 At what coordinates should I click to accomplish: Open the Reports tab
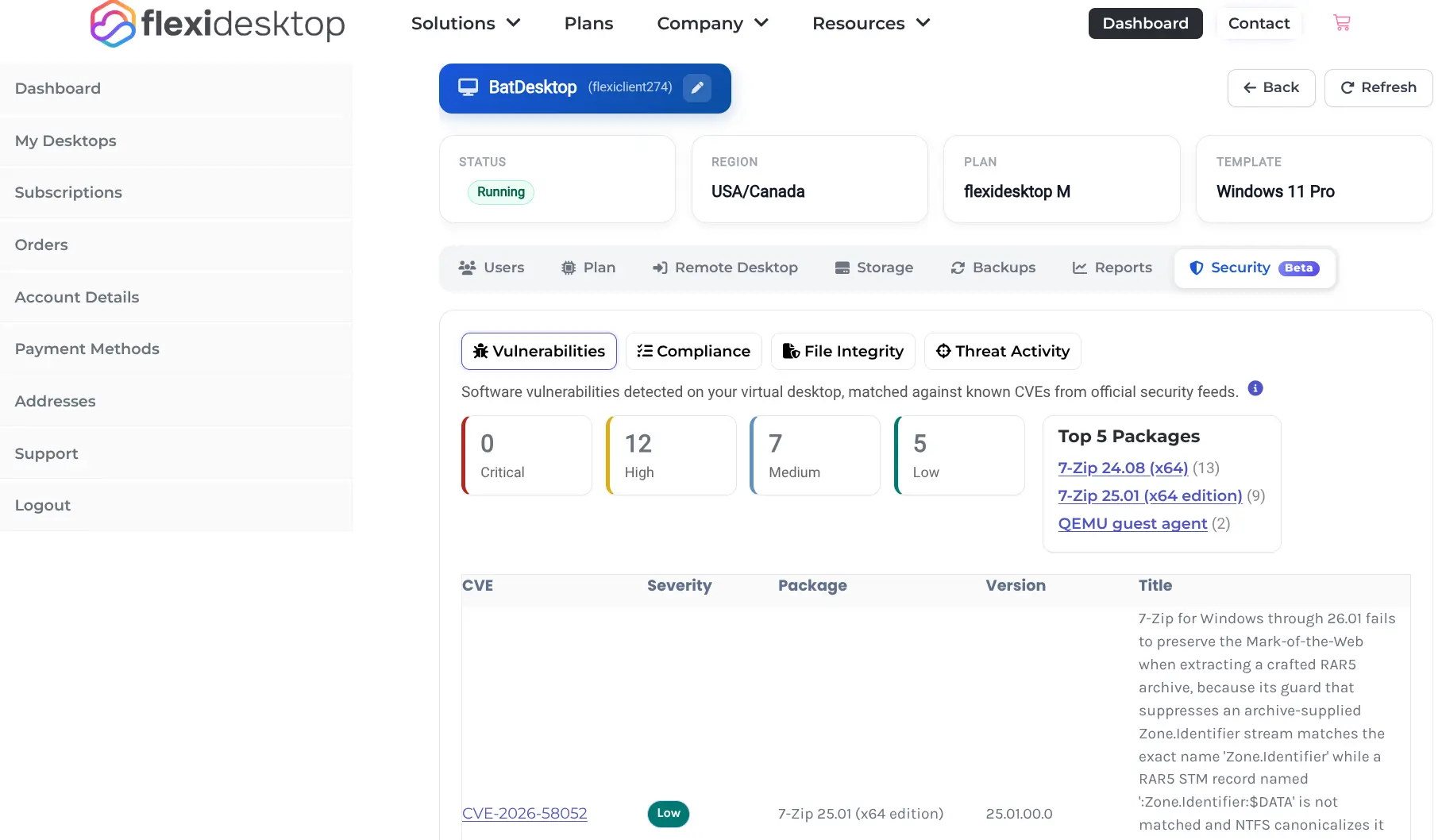pos(1112,268)
